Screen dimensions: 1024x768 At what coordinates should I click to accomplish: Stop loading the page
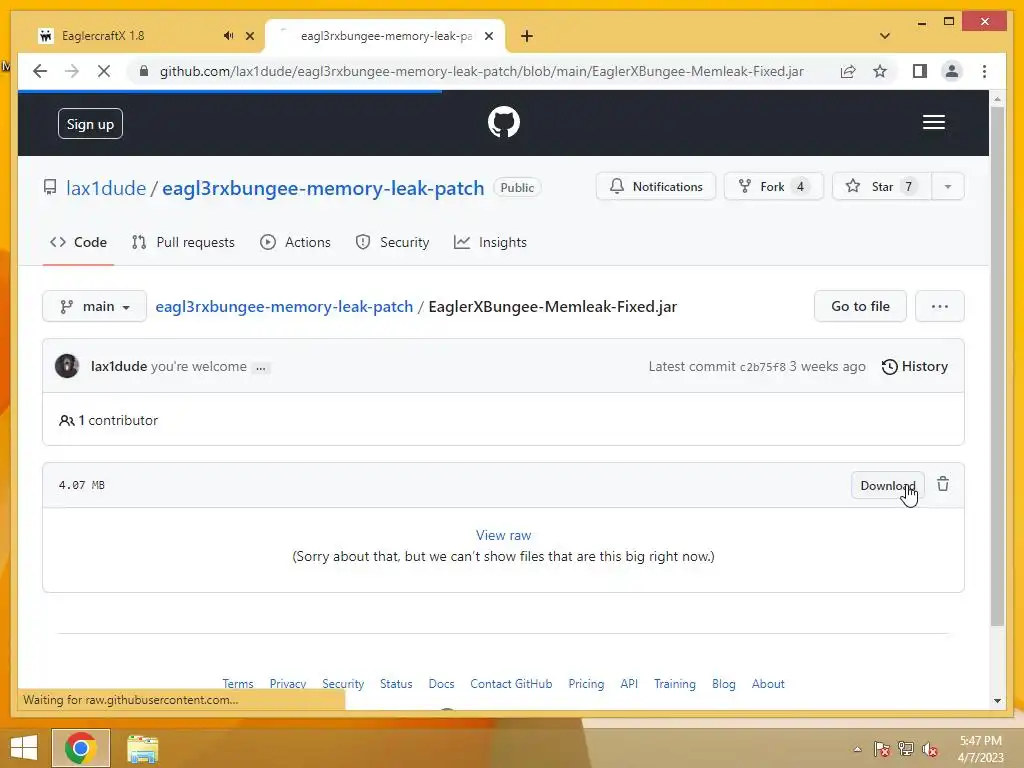103,71
